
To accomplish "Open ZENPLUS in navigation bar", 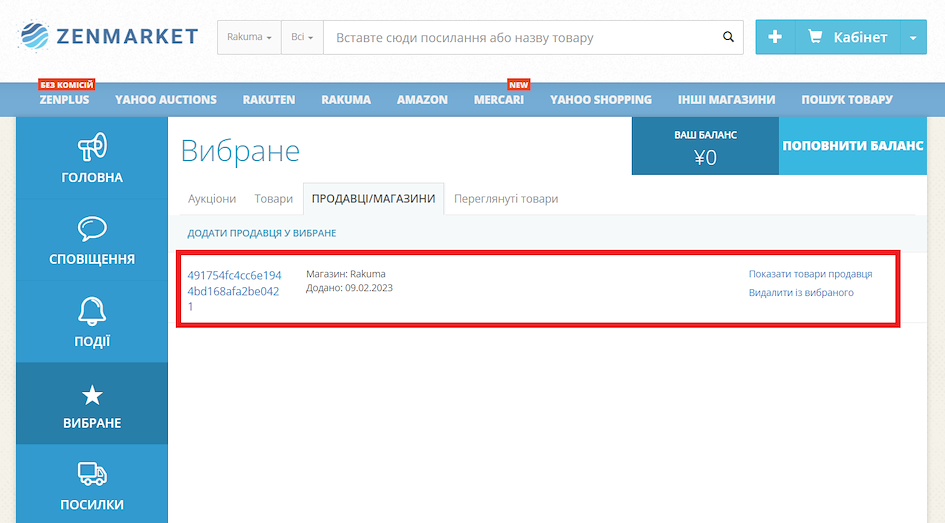I will pyautogui.click(x=64, y=99).
